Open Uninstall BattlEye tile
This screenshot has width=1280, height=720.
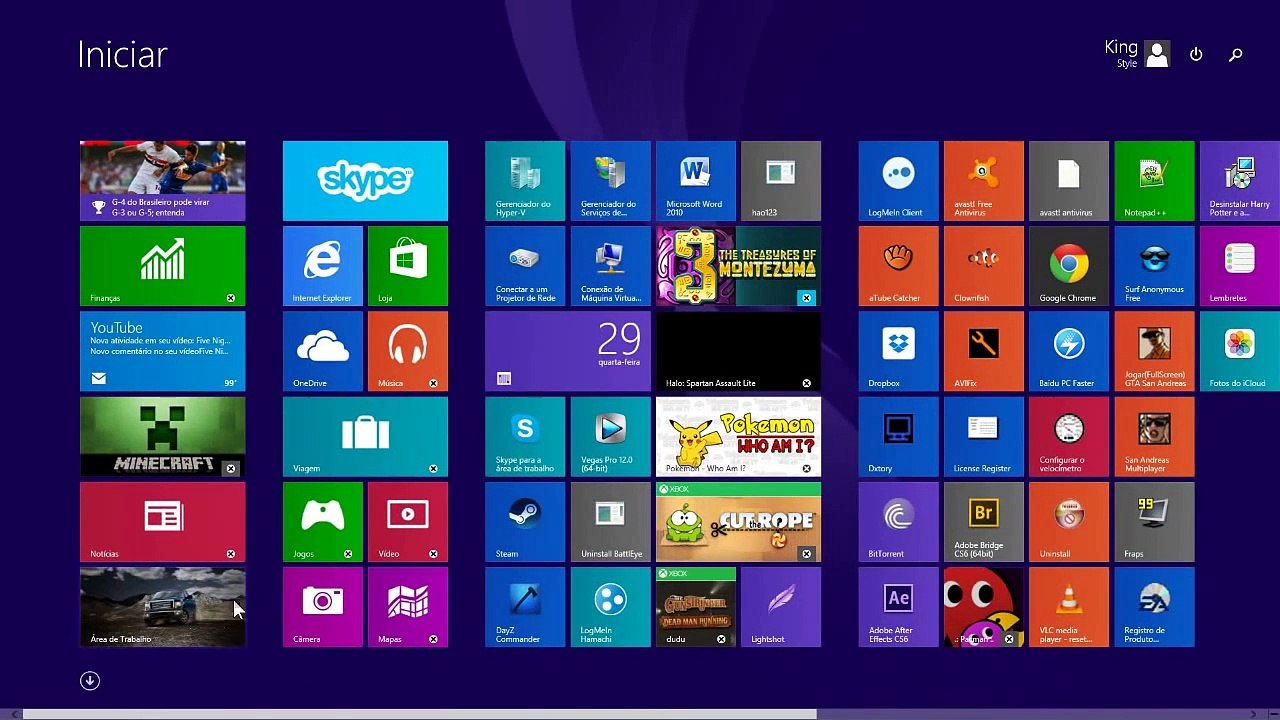(610, 522)
